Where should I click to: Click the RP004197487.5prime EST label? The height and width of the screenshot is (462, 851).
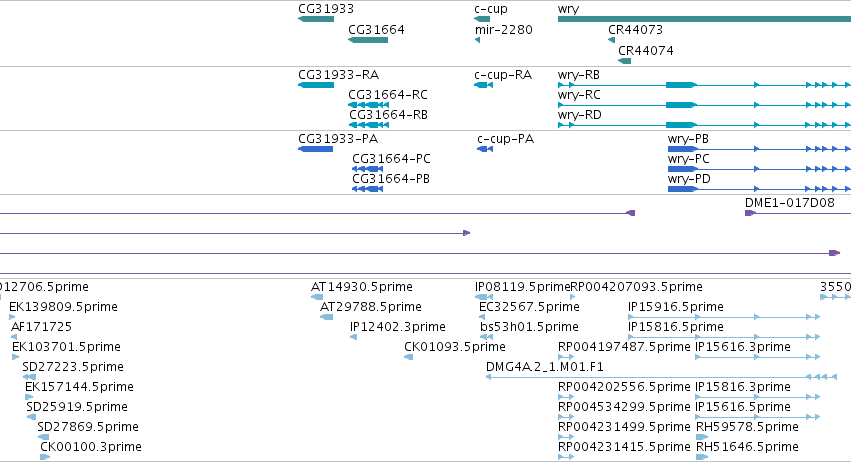coord(624,347)
